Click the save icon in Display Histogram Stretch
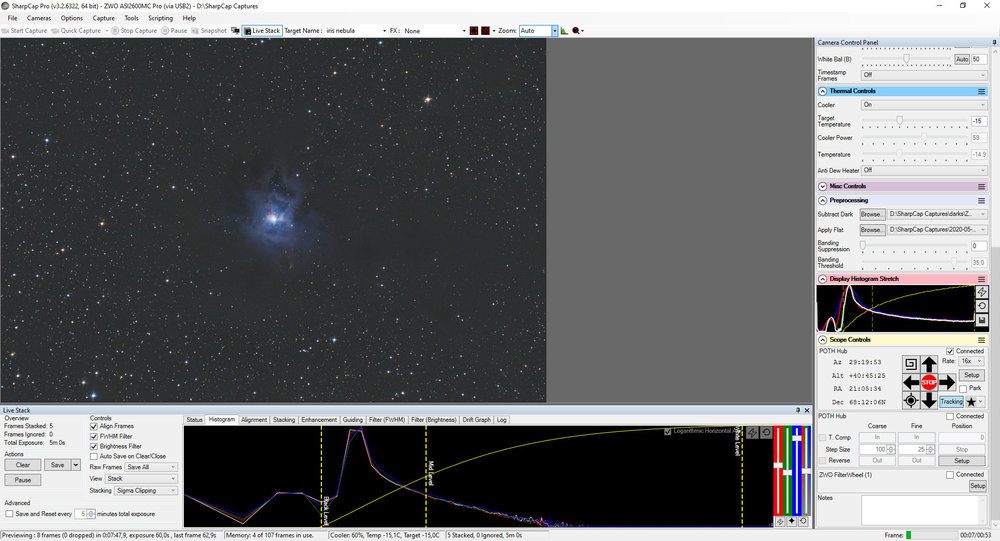 [x=982, y=320]
